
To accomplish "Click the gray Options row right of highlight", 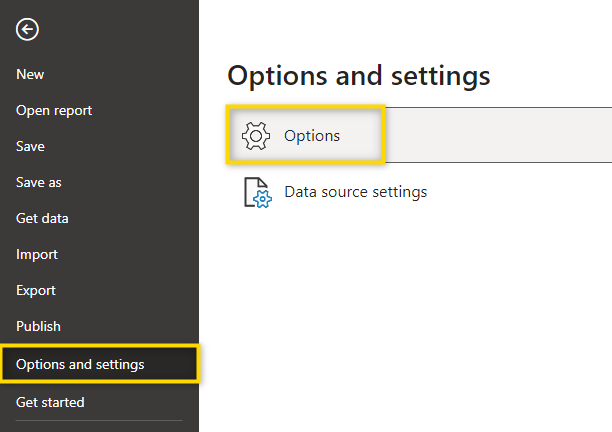I will [x=498, y=135].
